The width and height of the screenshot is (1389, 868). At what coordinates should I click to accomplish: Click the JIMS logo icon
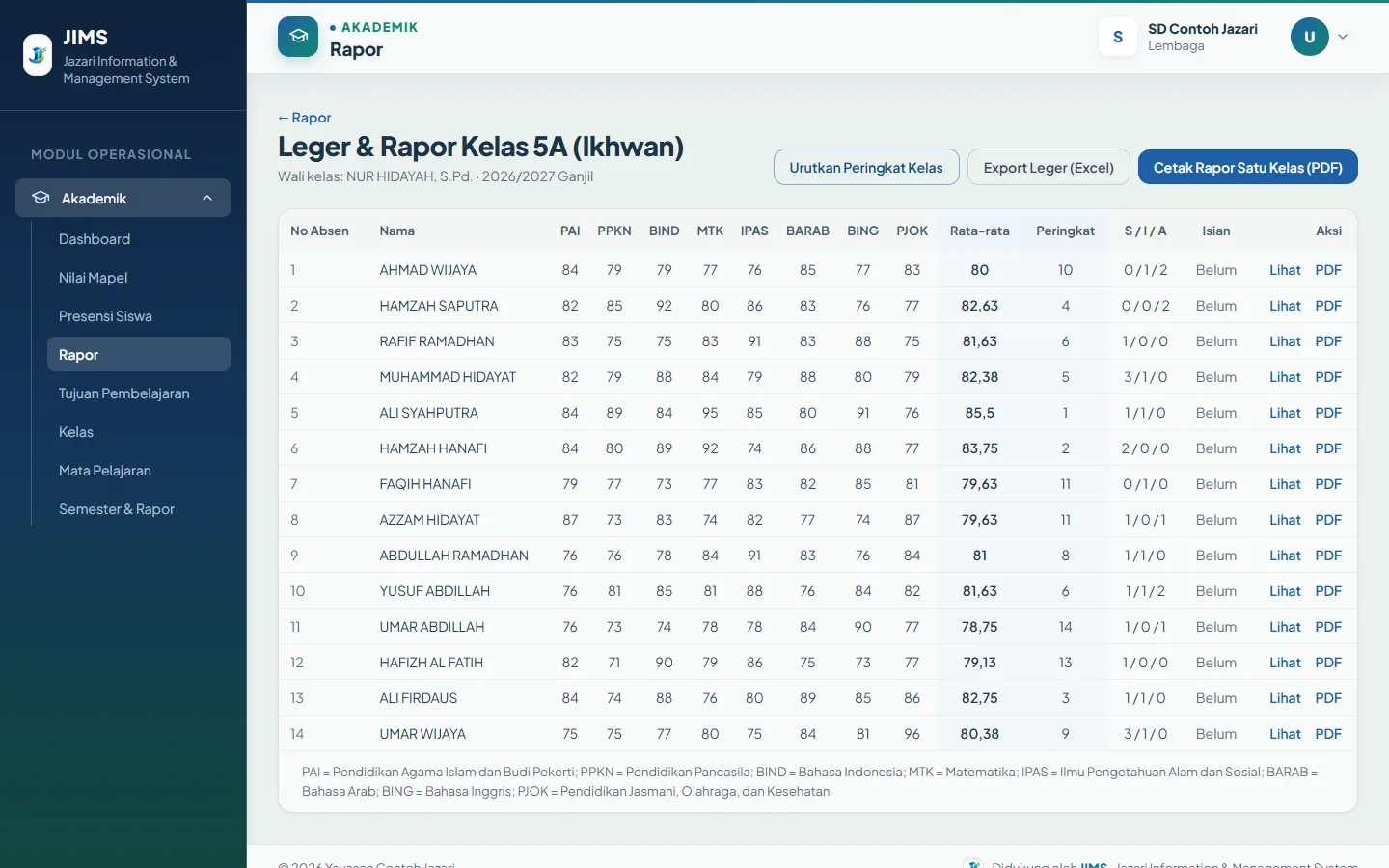[x=38, y=55]
